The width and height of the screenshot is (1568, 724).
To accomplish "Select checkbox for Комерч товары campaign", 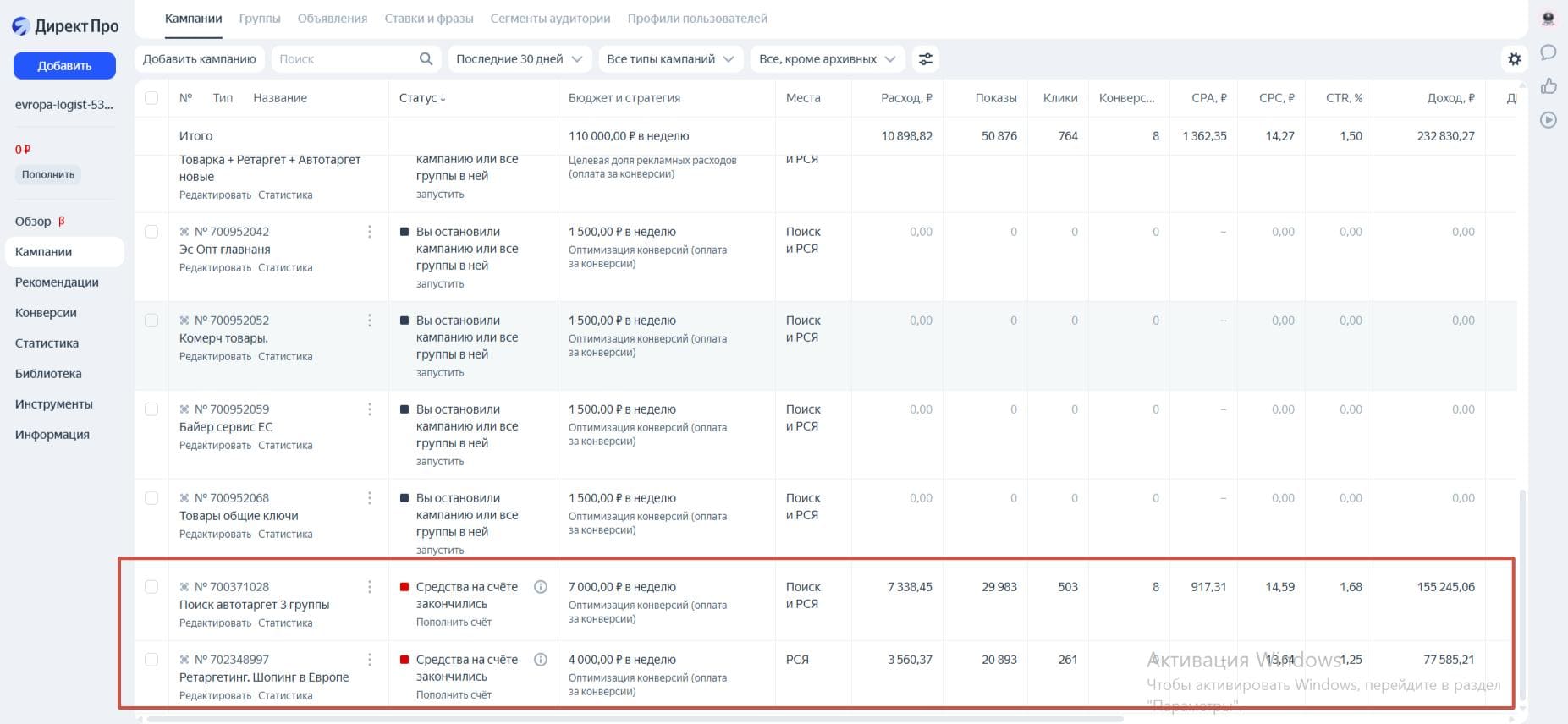I will (151, 321).
